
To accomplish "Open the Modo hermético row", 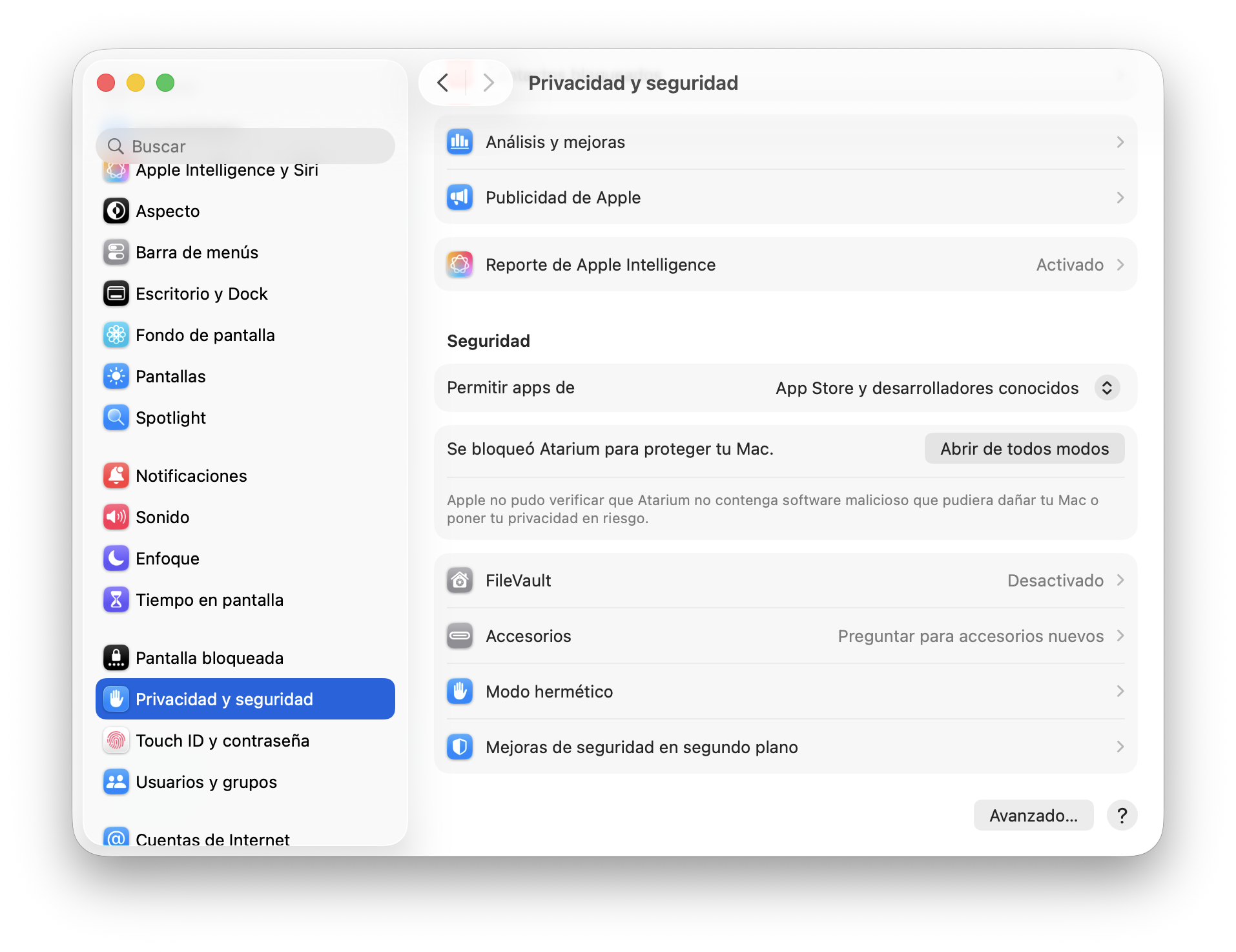I will tap(785, 692).
